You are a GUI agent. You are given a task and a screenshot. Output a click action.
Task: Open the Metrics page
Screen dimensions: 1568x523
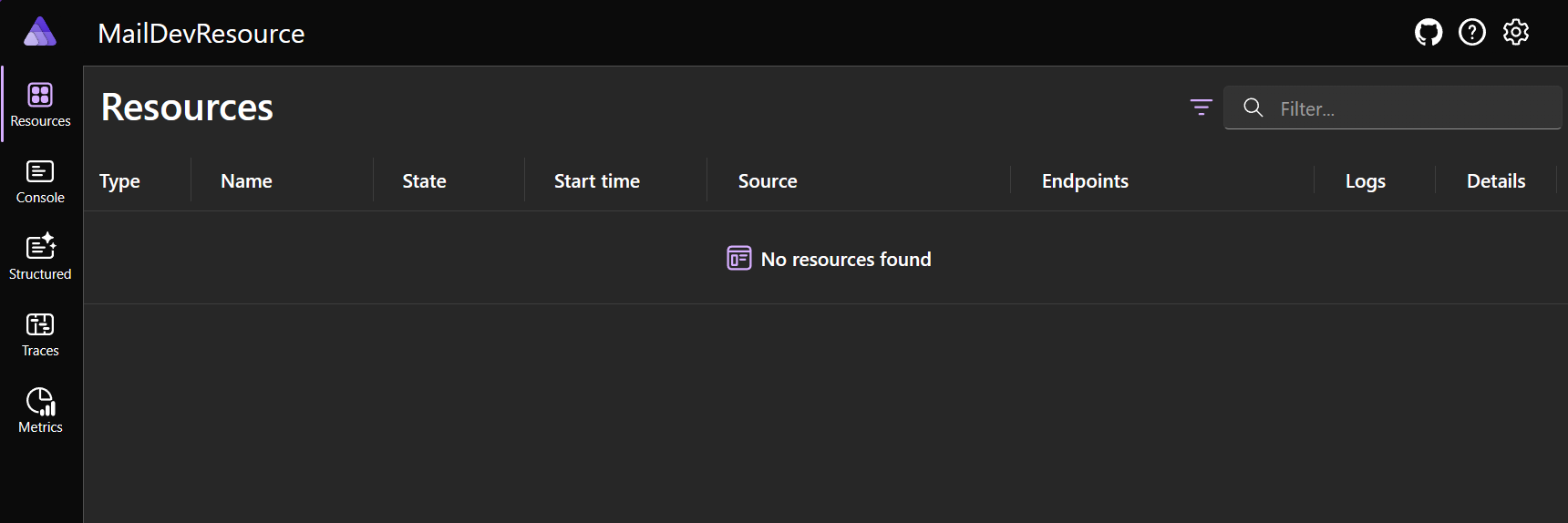point(40,411)
